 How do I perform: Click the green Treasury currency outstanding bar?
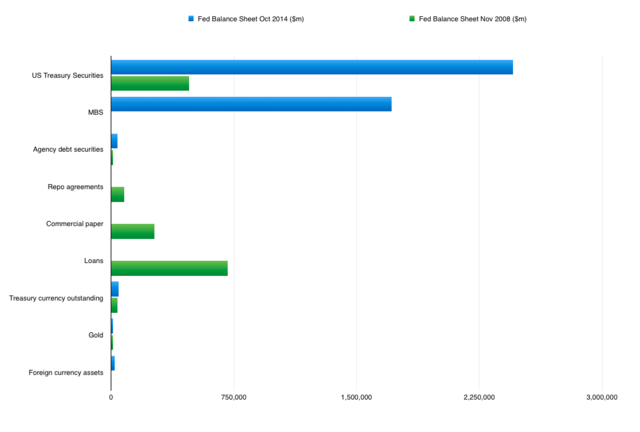point(114,305)
